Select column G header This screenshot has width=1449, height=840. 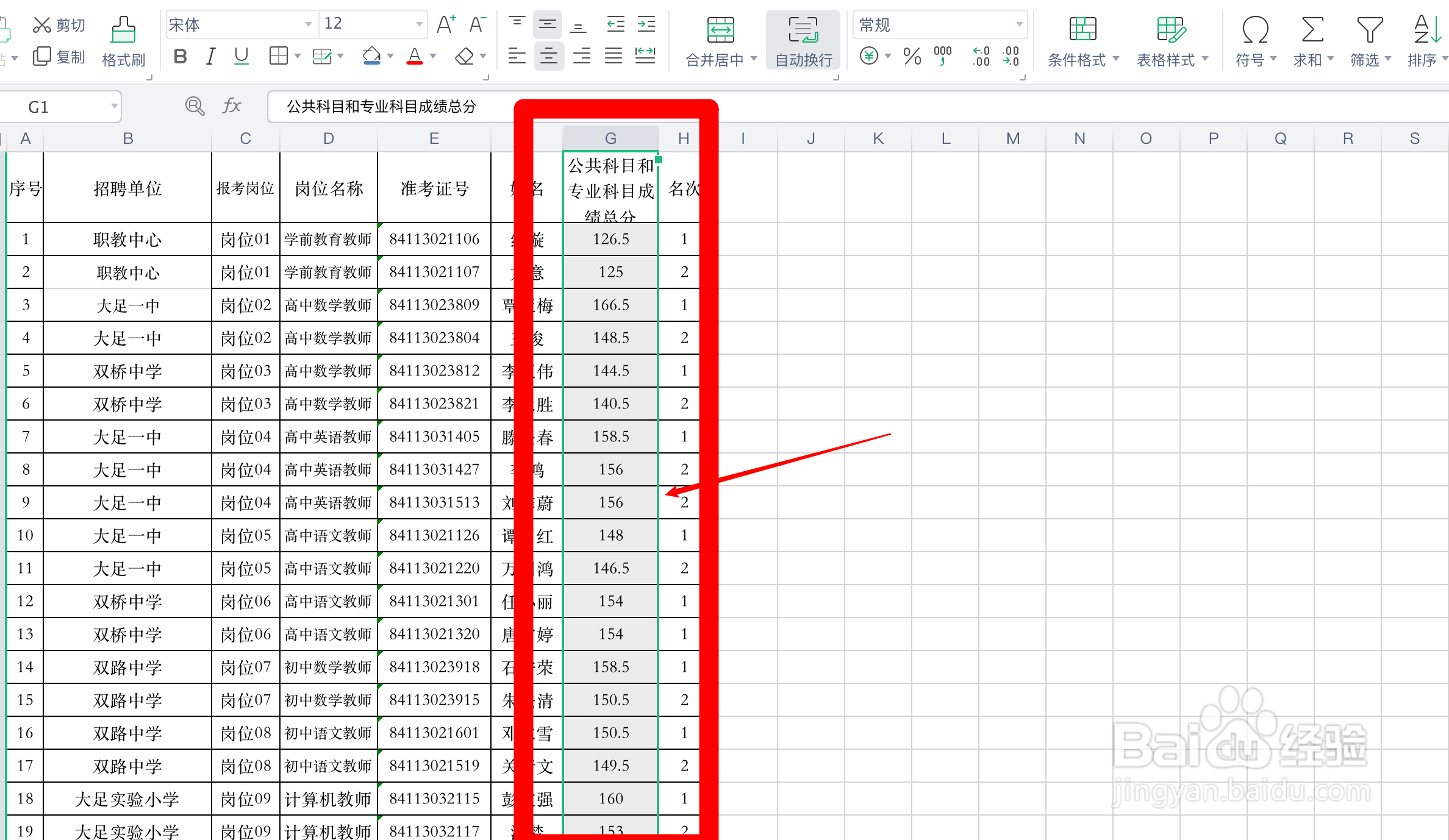610,139
